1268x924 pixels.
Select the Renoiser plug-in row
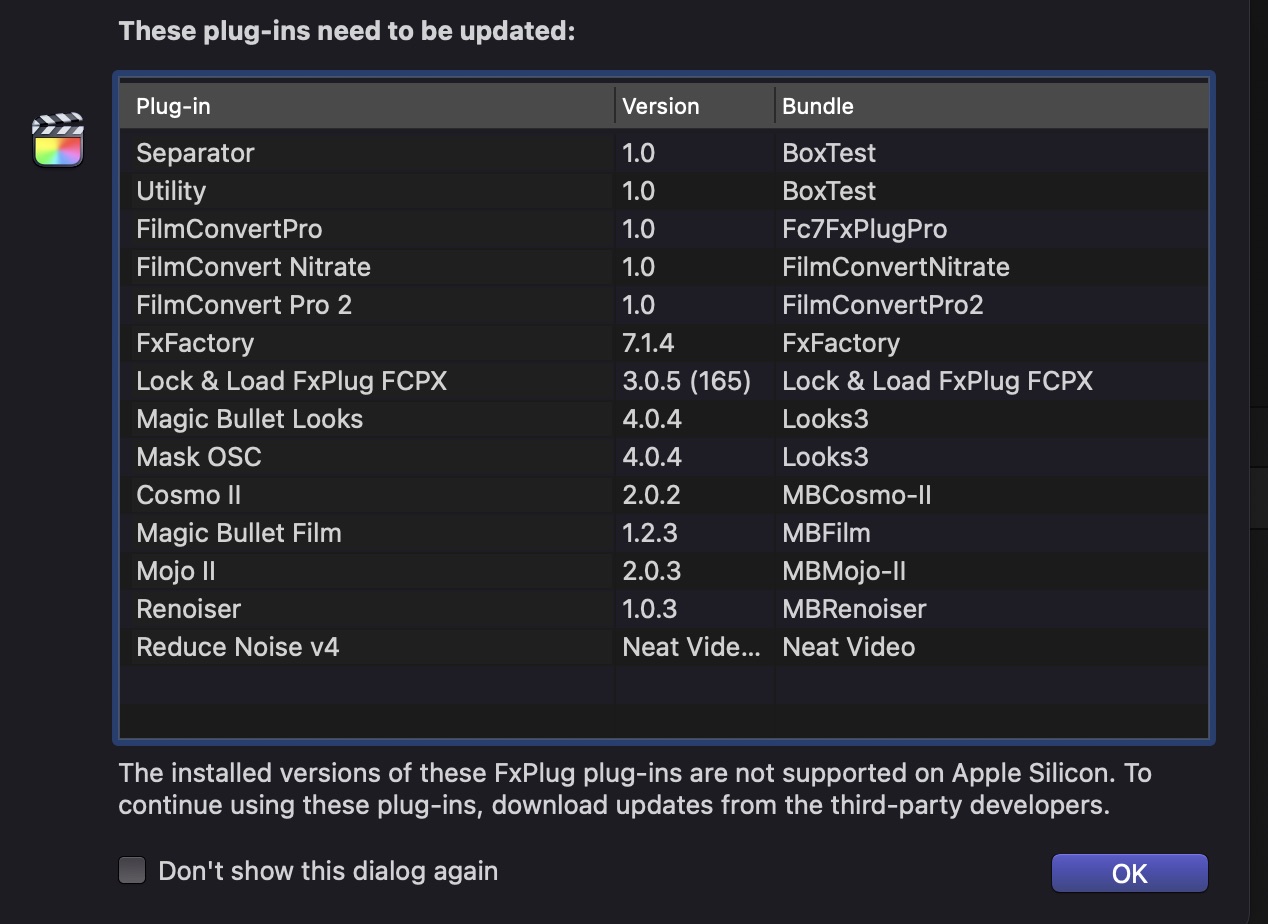pyautogui.click(x=188, y=609)
